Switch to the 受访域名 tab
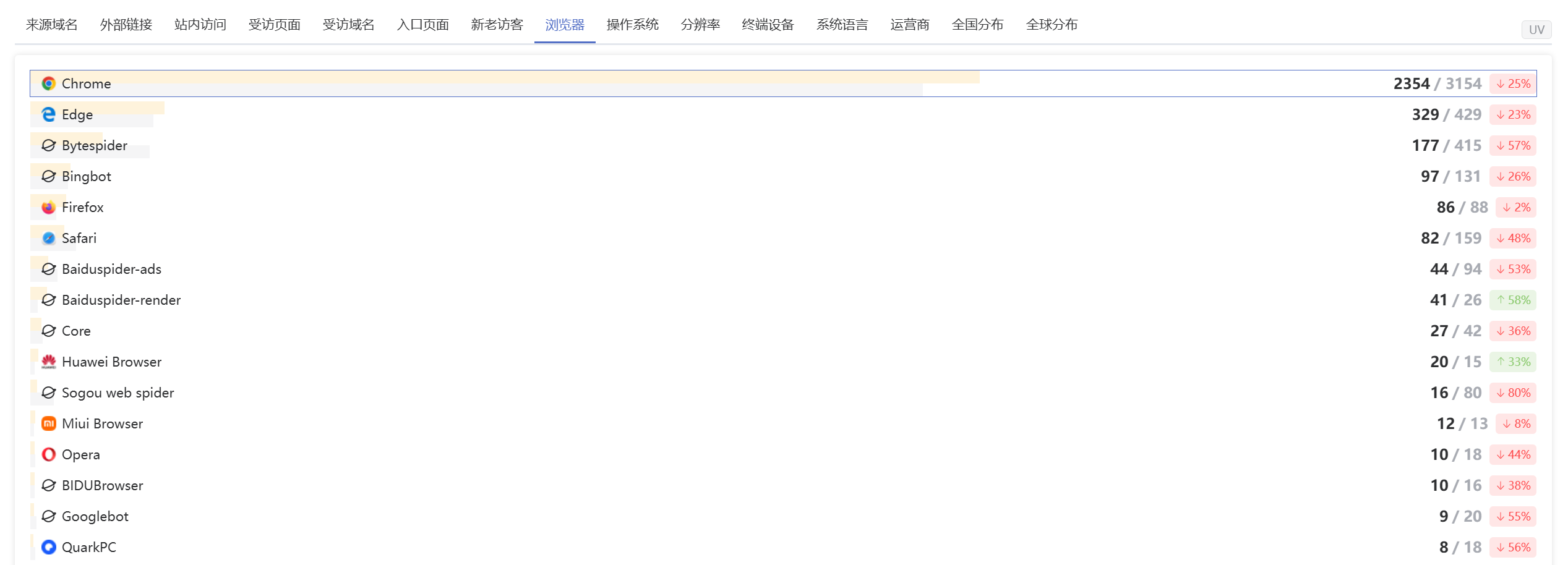 point(349,24)
